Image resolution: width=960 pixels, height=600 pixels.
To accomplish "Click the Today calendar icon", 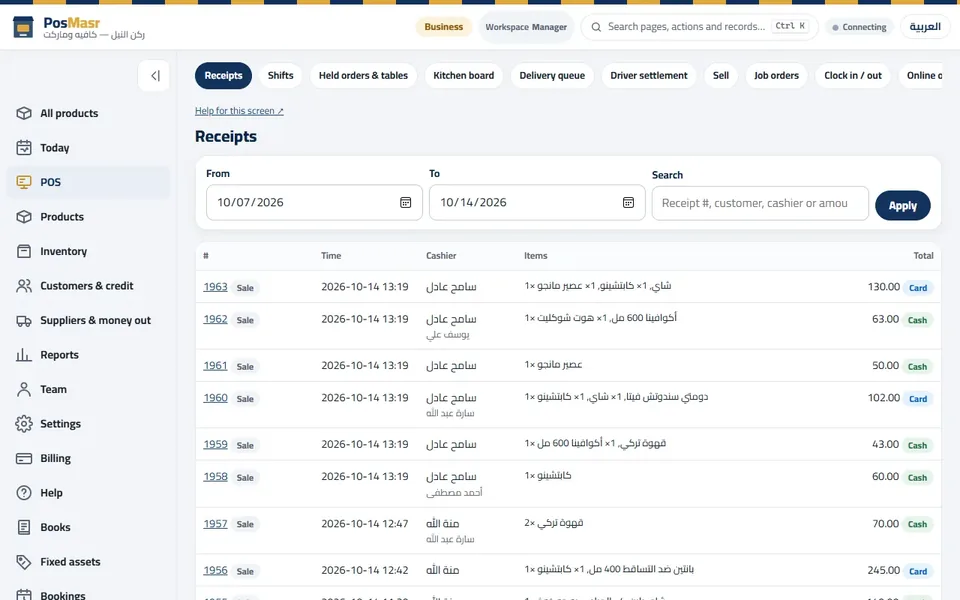I will pyautogui.click(x=24, y=148).
